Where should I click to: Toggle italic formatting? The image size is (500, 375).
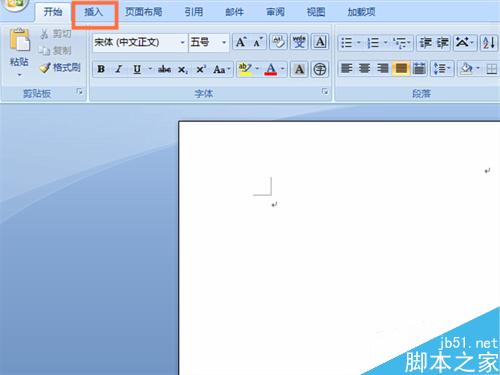pos(119,69)
